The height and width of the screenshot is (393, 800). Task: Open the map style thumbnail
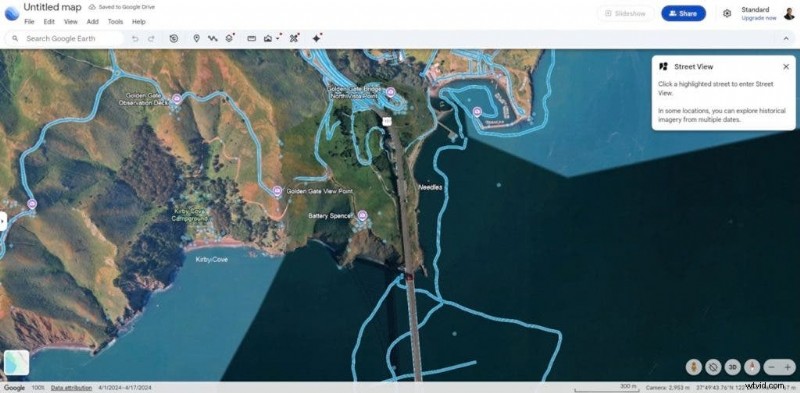tap(16, 362)
